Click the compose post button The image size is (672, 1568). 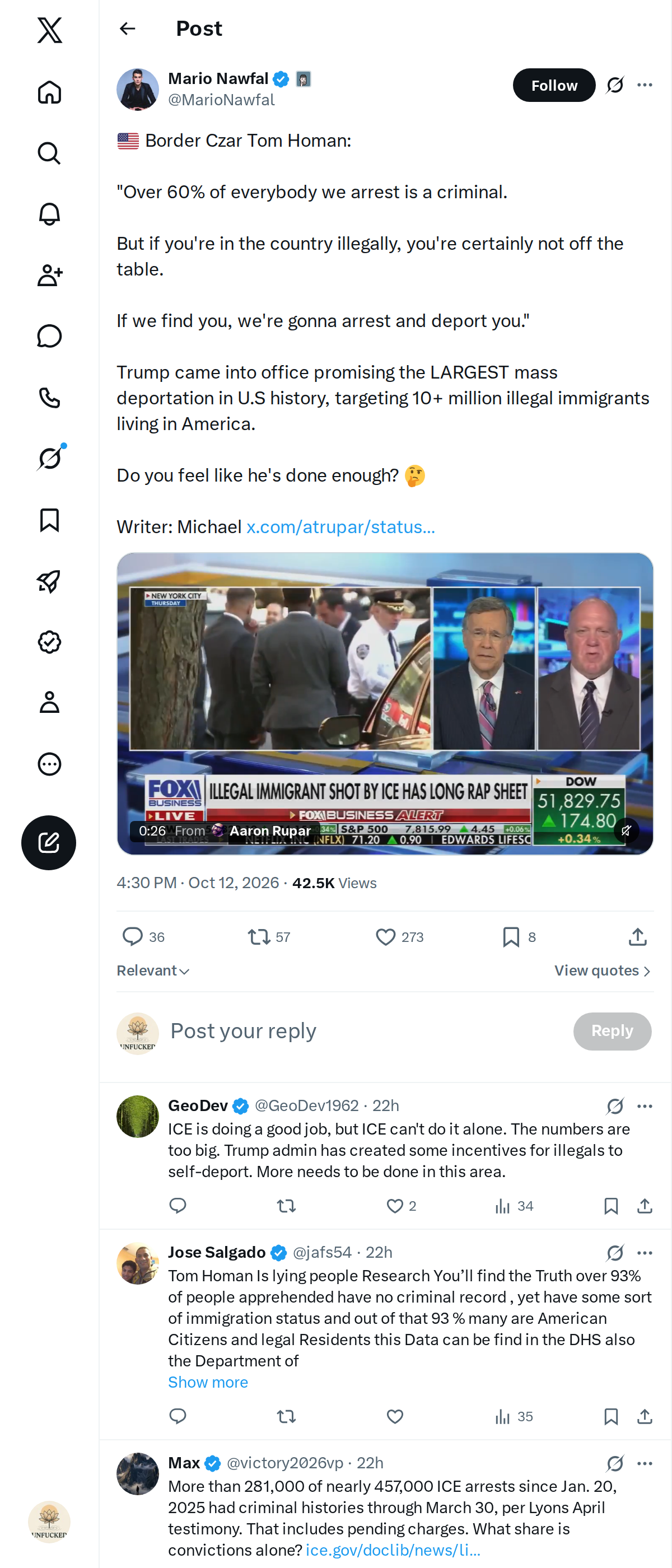click(49, 842)
